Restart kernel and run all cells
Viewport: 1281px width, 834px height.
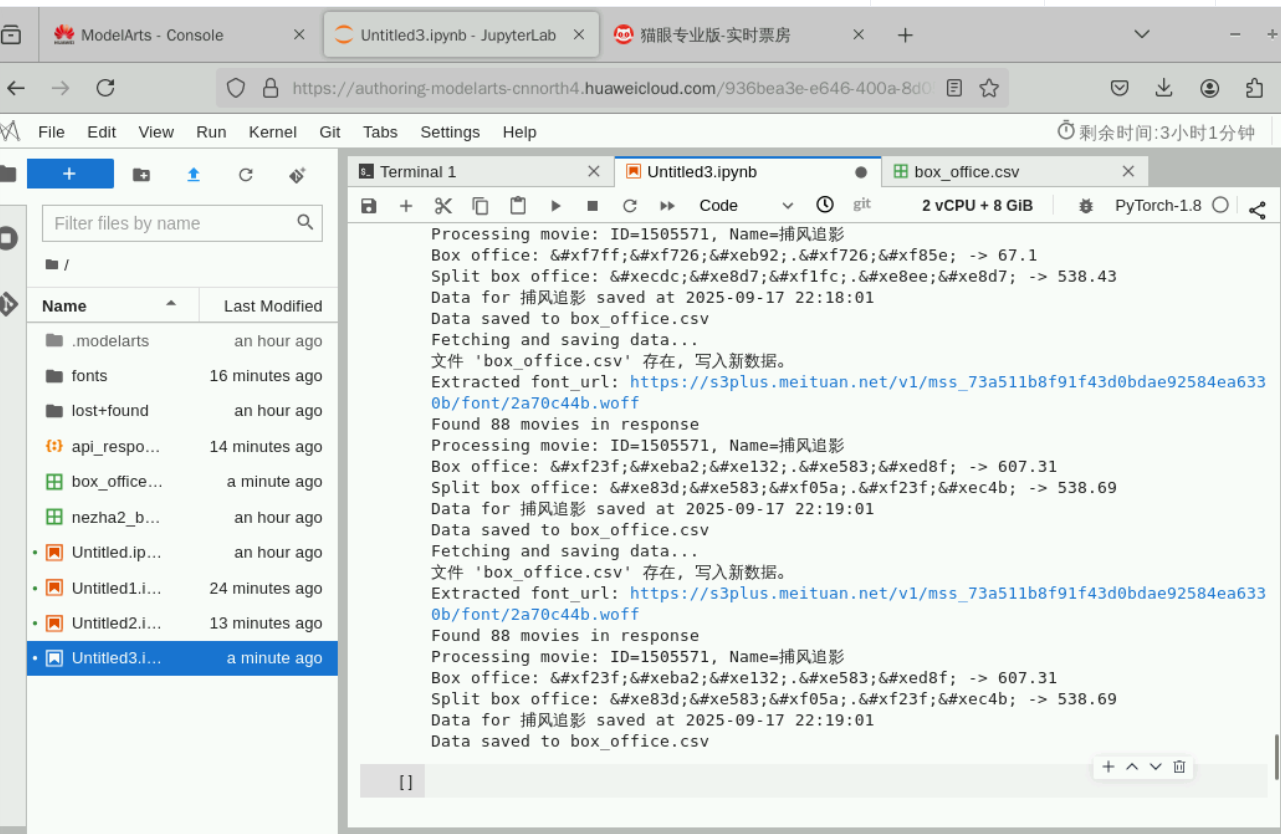point(667,206)
